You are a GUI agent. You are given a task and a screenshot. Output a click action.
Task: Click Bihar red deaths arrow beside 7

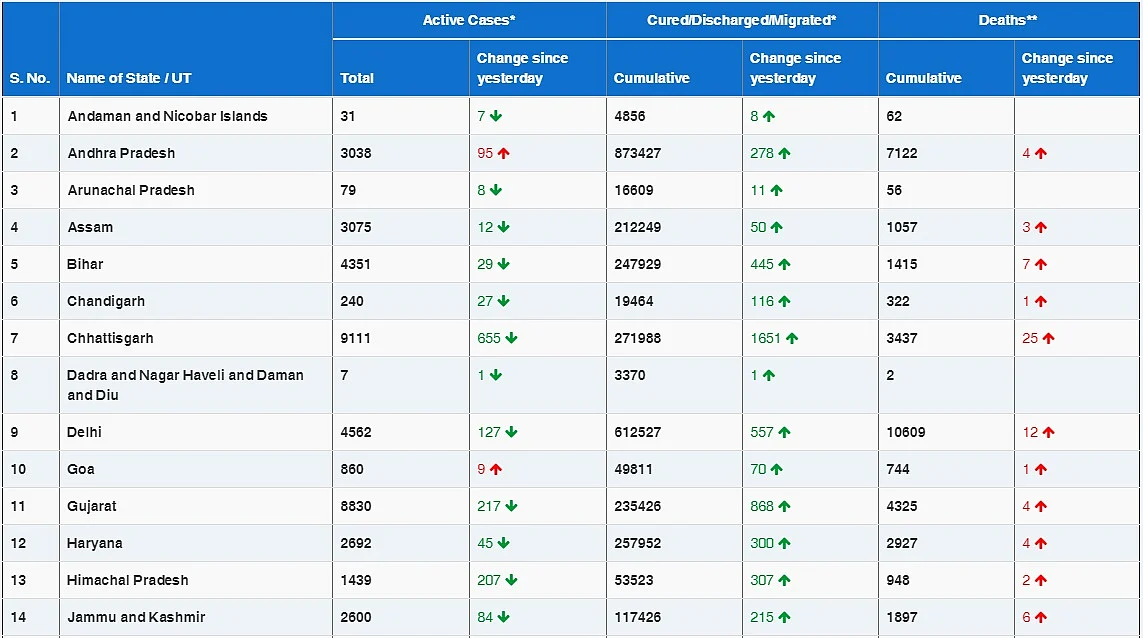point(1041,264)
